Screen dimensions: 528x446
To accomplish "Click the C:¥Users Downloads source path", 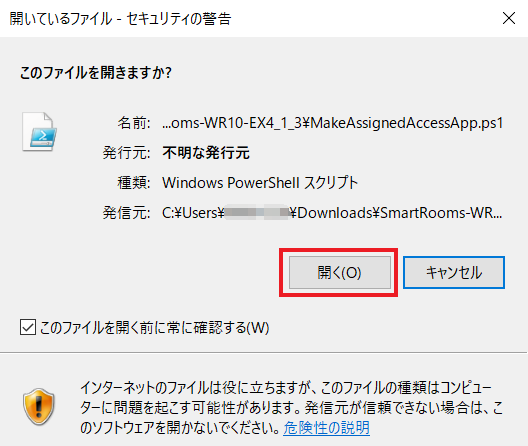I will [332, 213].
